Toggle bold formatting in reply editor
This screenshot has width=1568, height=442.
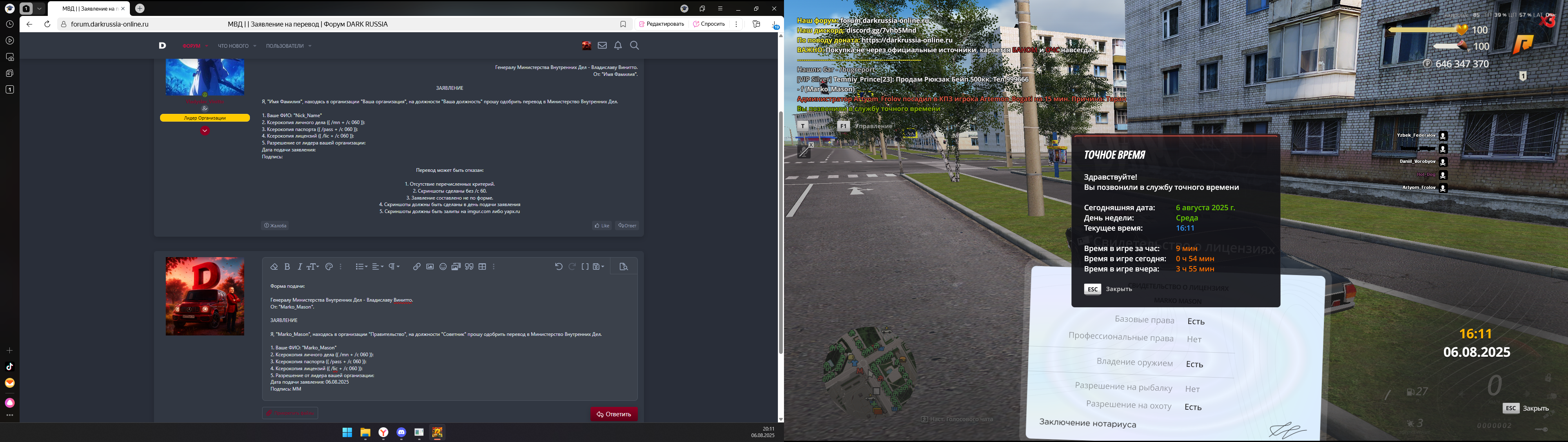tap(287, 267)
